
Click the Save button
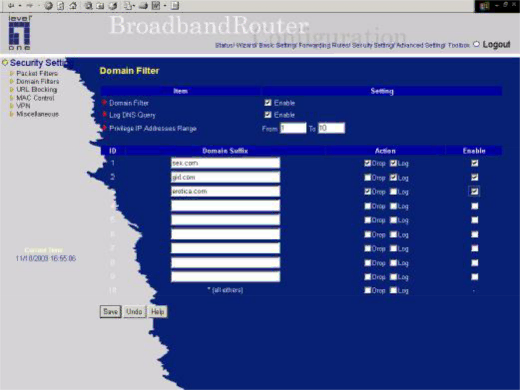tap(110, 312)
